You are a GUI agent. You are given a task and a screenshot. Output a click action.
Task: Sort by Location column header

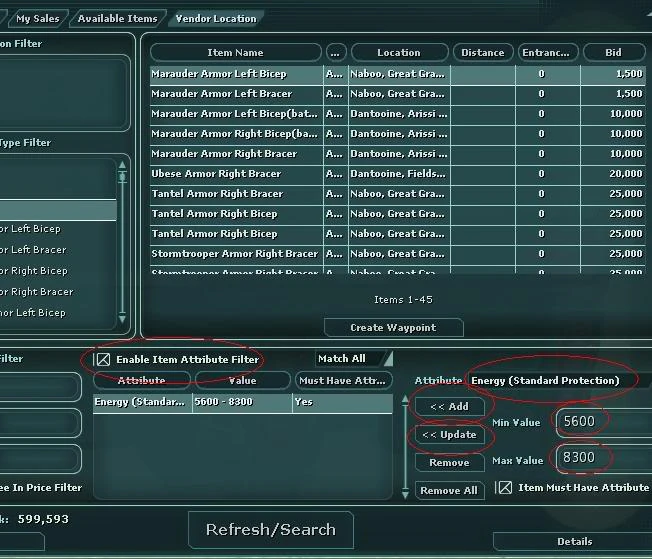[x=399, y=53]
